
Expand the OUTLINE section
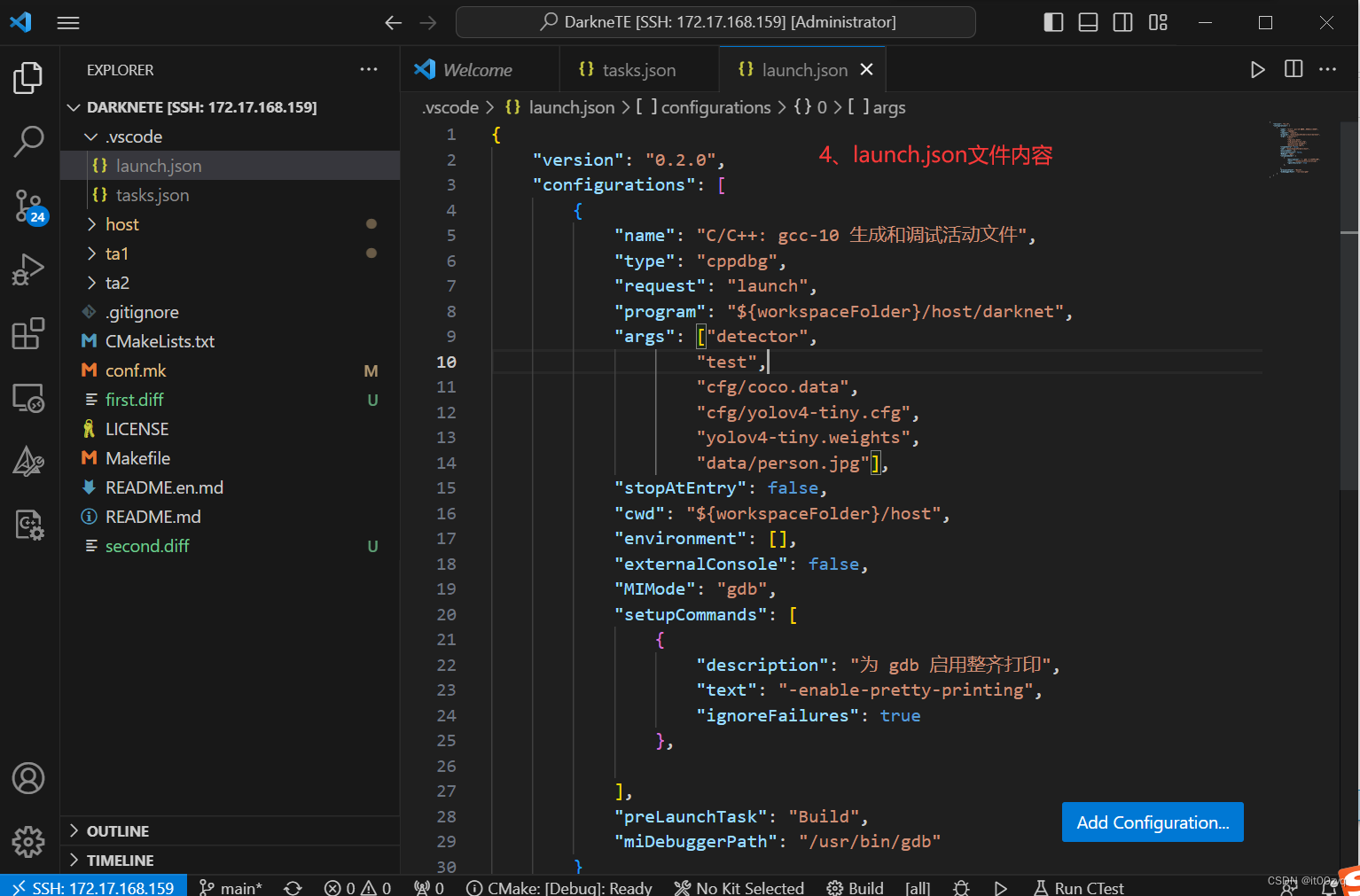(230, 831)
